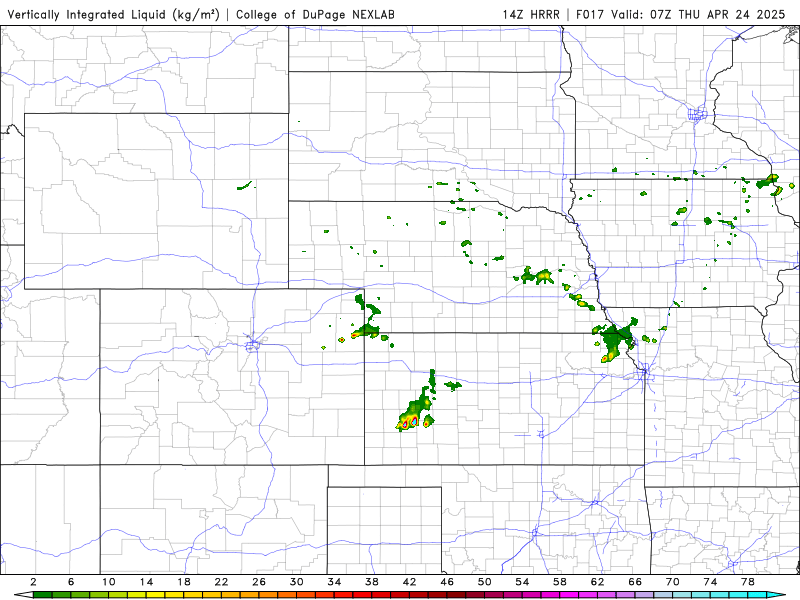
Task: Click the intense red-cored storm cell in western Kansas
Action: 414,421
